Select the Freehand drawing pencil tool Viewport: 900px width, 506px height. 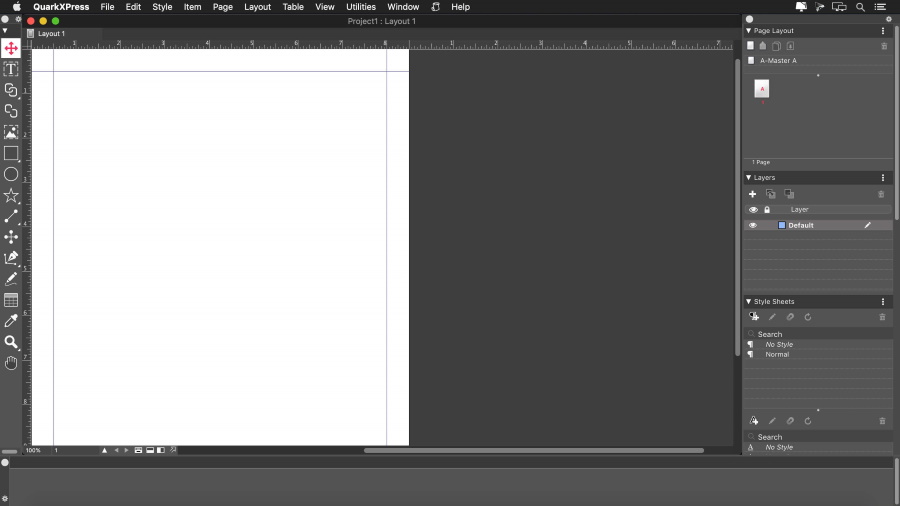coord(11,279)
